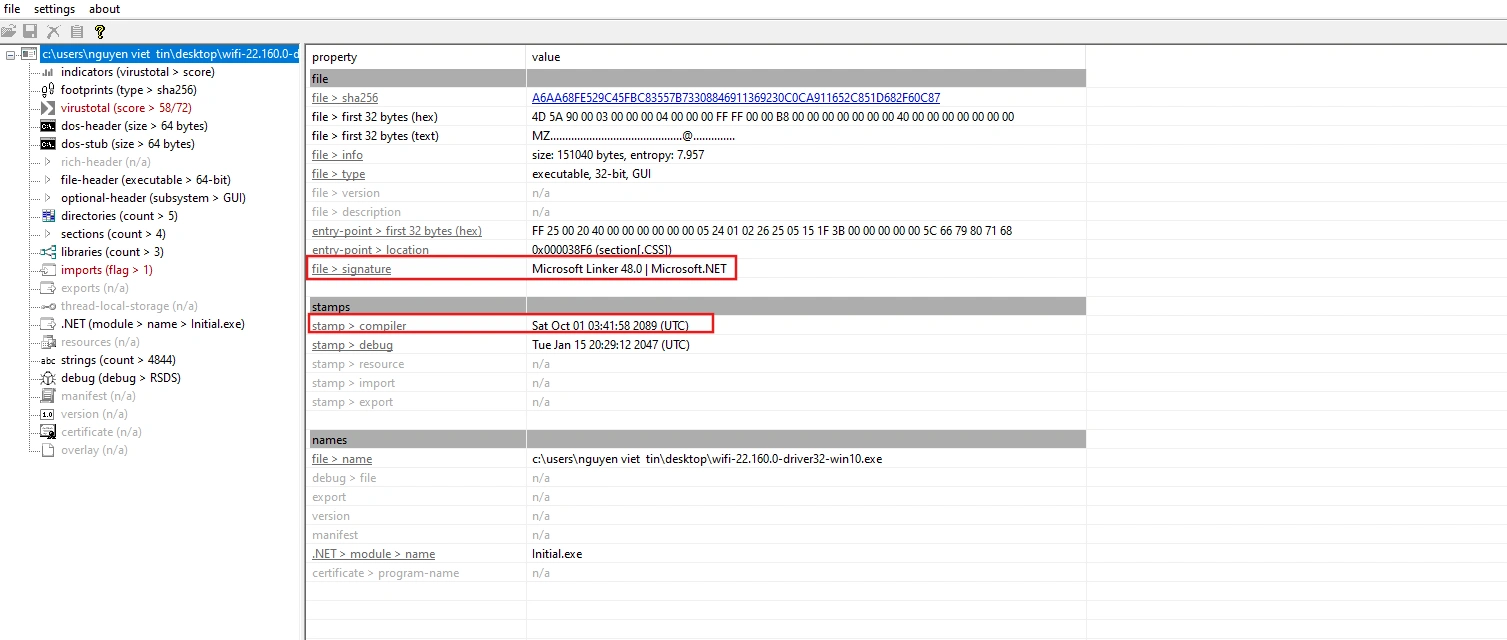Open the sha256 hash hyperlink

point(736,97)
